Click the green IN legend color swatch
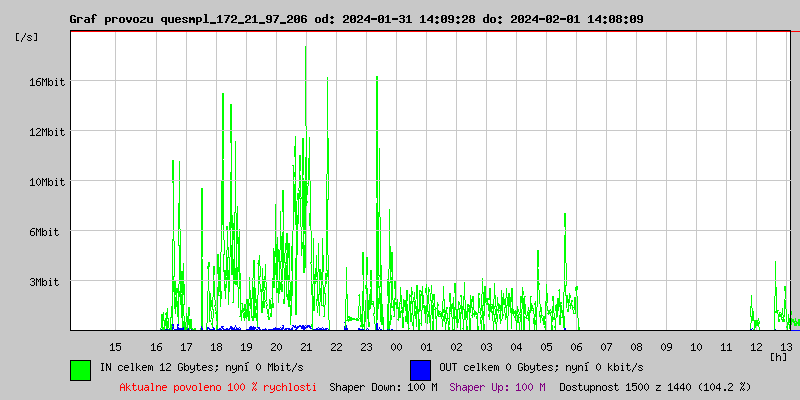 [x=80, y=369]
